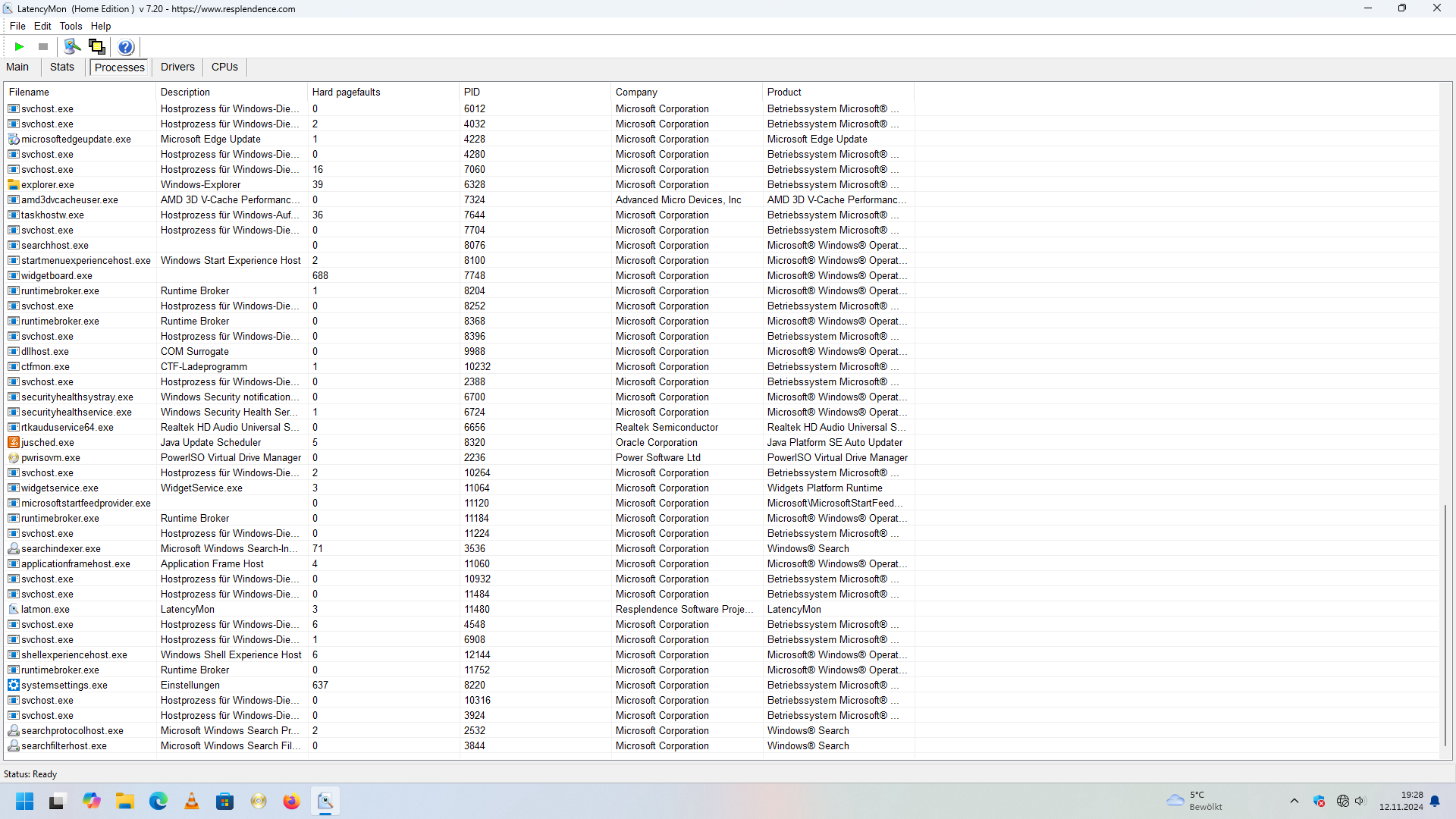Viewport: 1456px width, 819px height.
Task: Switch to the CPUs tab
Action: [224, 67]
